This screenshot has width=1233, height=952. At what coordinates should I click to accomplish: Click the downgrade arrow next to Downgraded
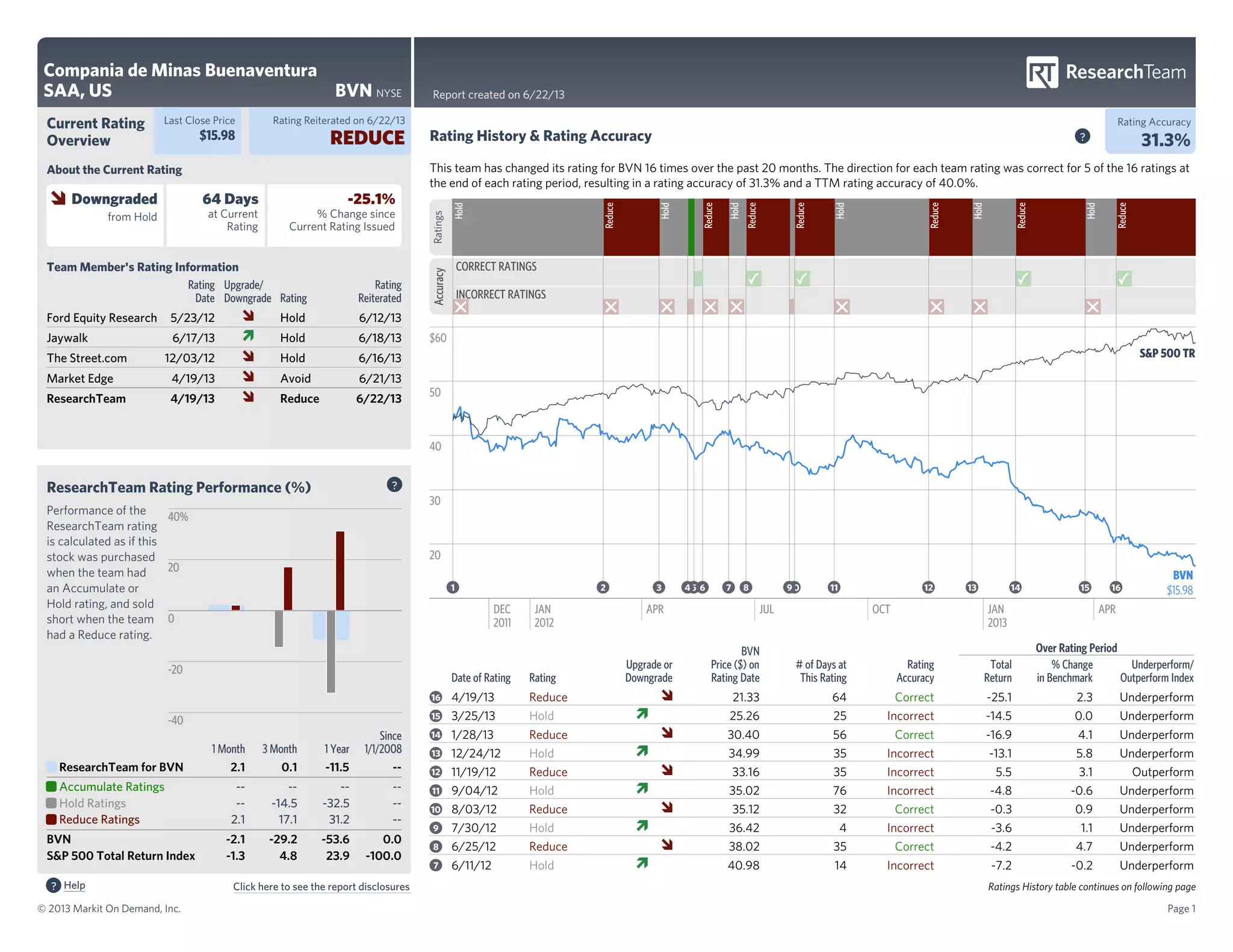click(x=58, y=198)
